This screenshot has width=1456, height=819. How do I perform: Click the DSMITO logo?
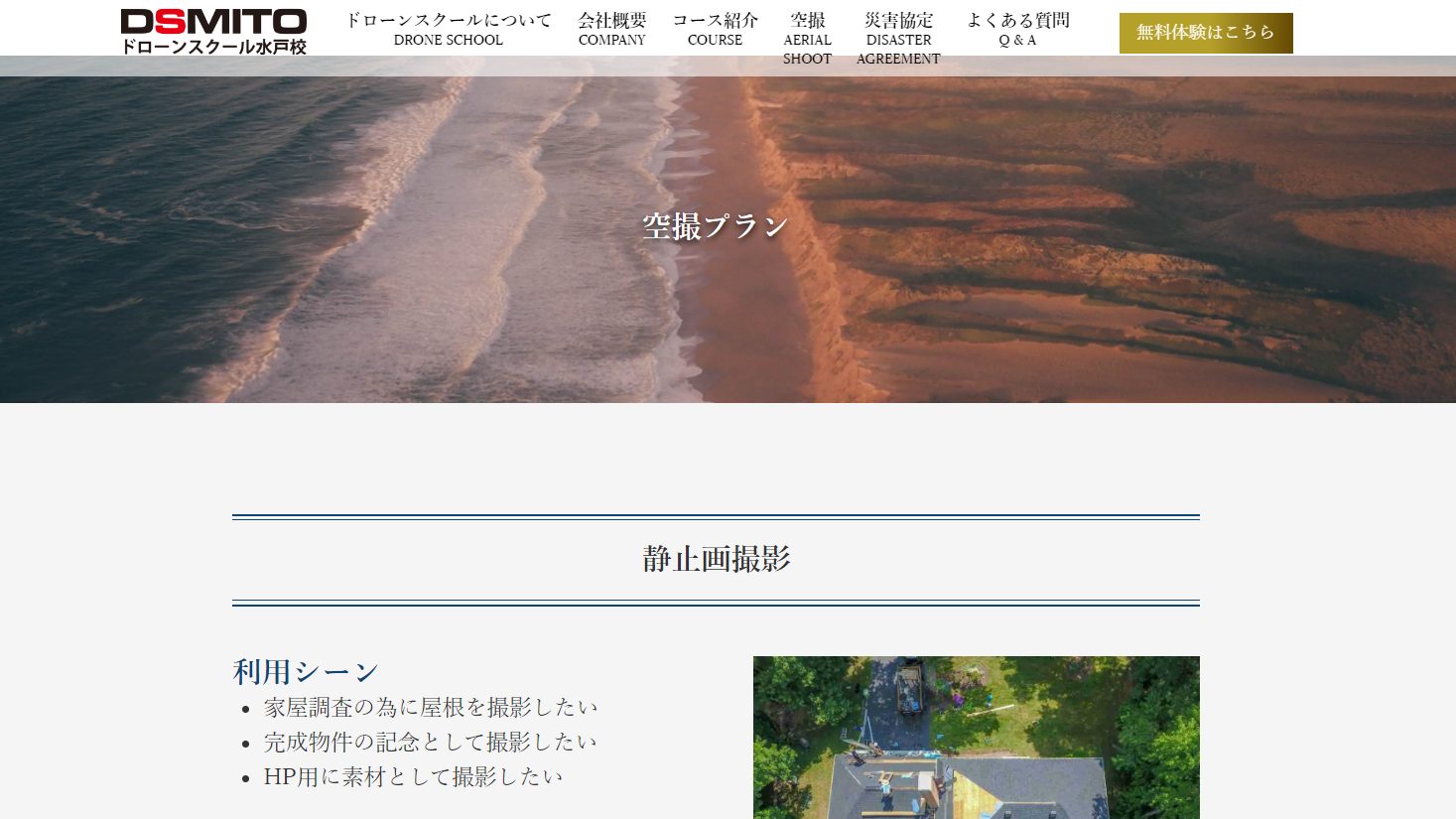point(213,22)
